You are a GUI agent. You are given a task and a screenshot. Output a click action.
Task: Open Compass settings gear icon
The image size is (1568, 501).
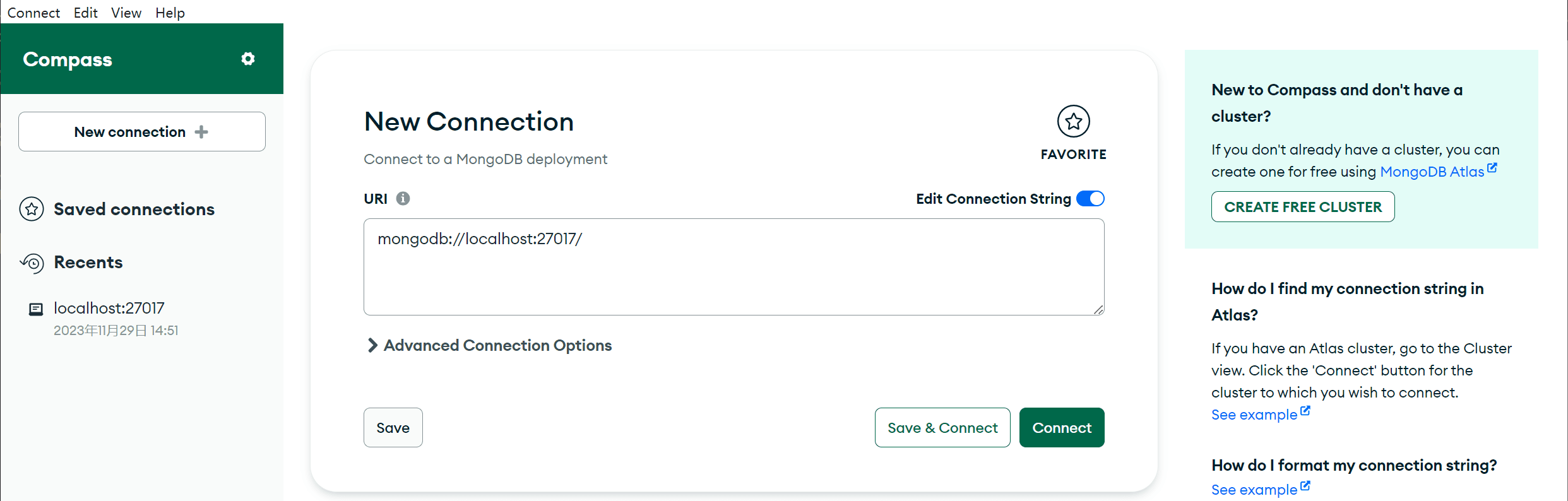248,59
